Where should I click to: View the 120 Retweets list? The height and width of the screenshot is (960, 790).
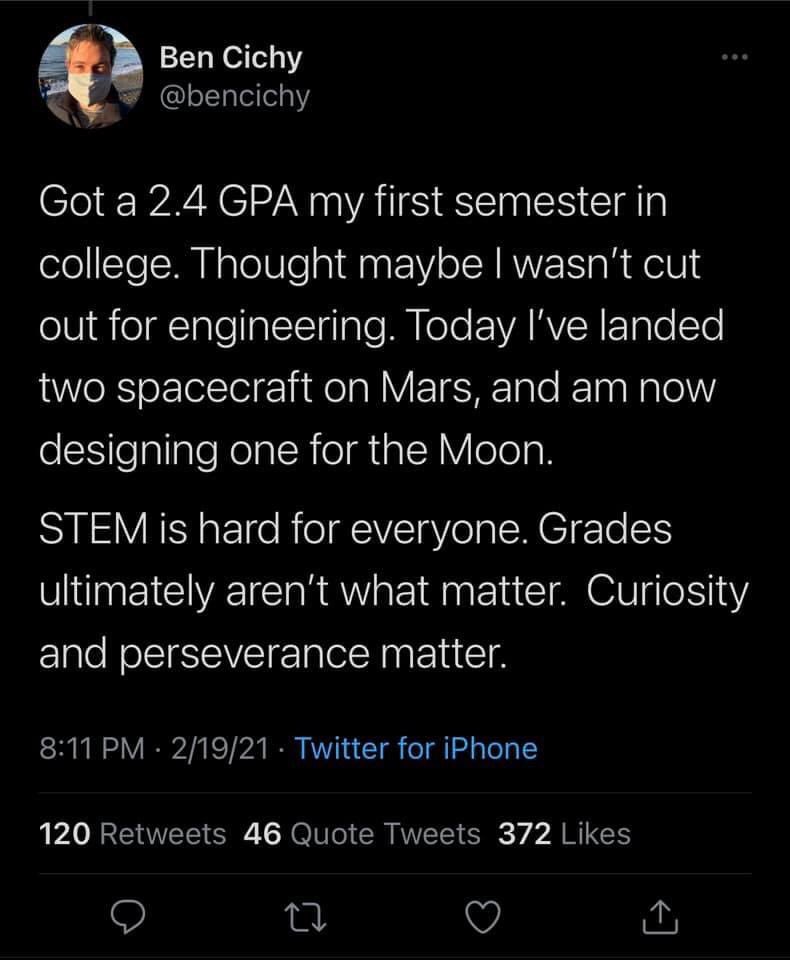(x=132, y=833)
